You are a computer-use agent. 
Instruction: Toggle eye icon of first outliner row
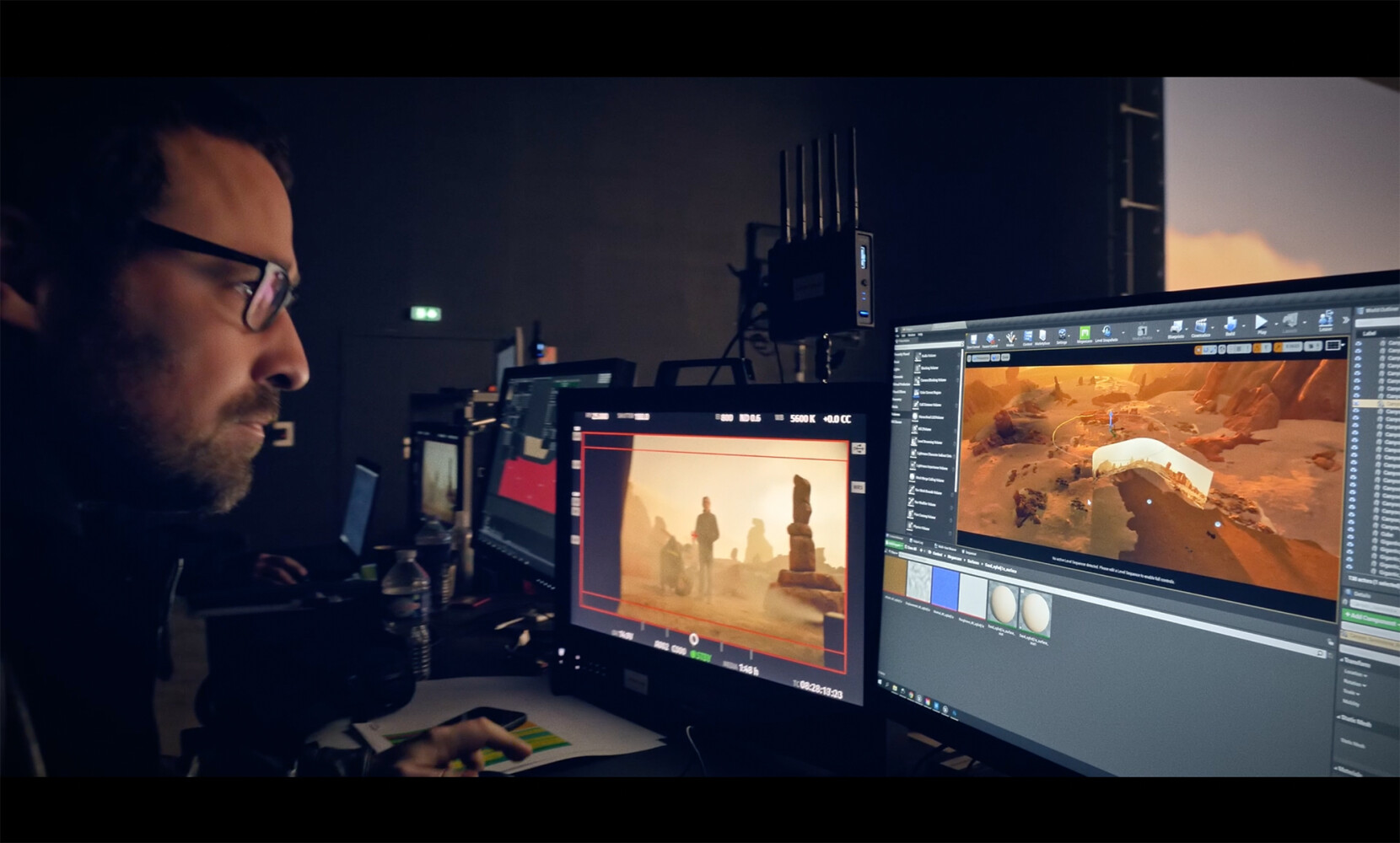pyautogui.click(x=1358, y=344)
